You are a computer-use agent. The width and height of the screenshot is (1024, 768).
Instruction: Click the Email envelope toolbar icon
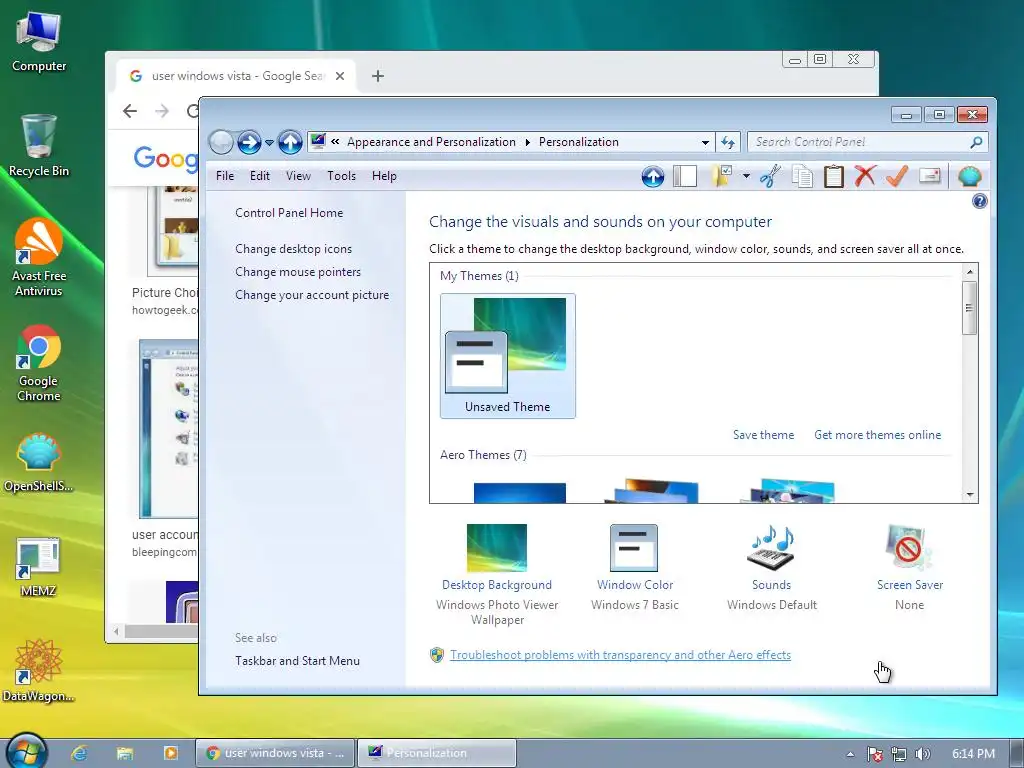click(929, 176)
